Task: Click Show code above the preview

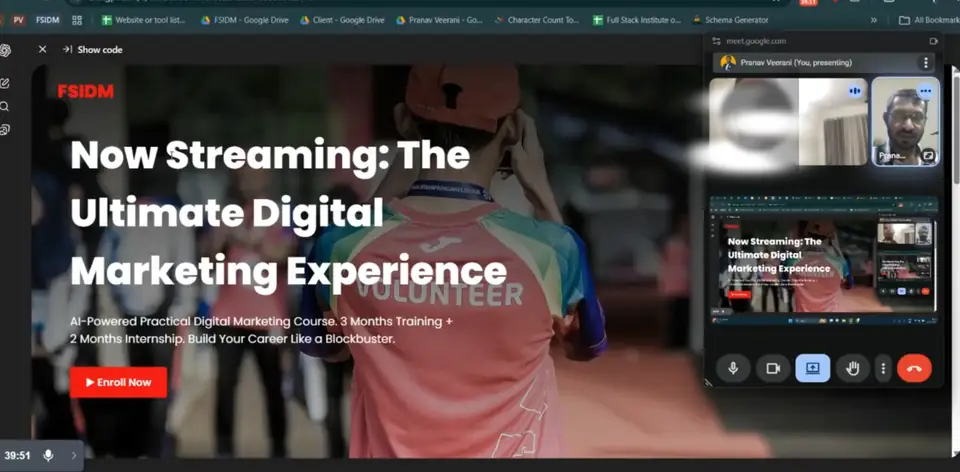Action: click(92, 50)
